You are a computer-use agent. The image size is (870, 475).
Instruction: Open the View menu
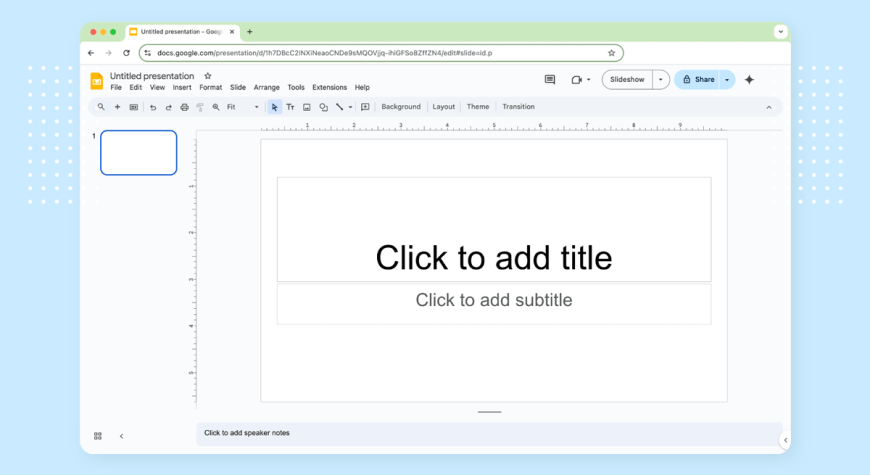[x=157, y=88]
